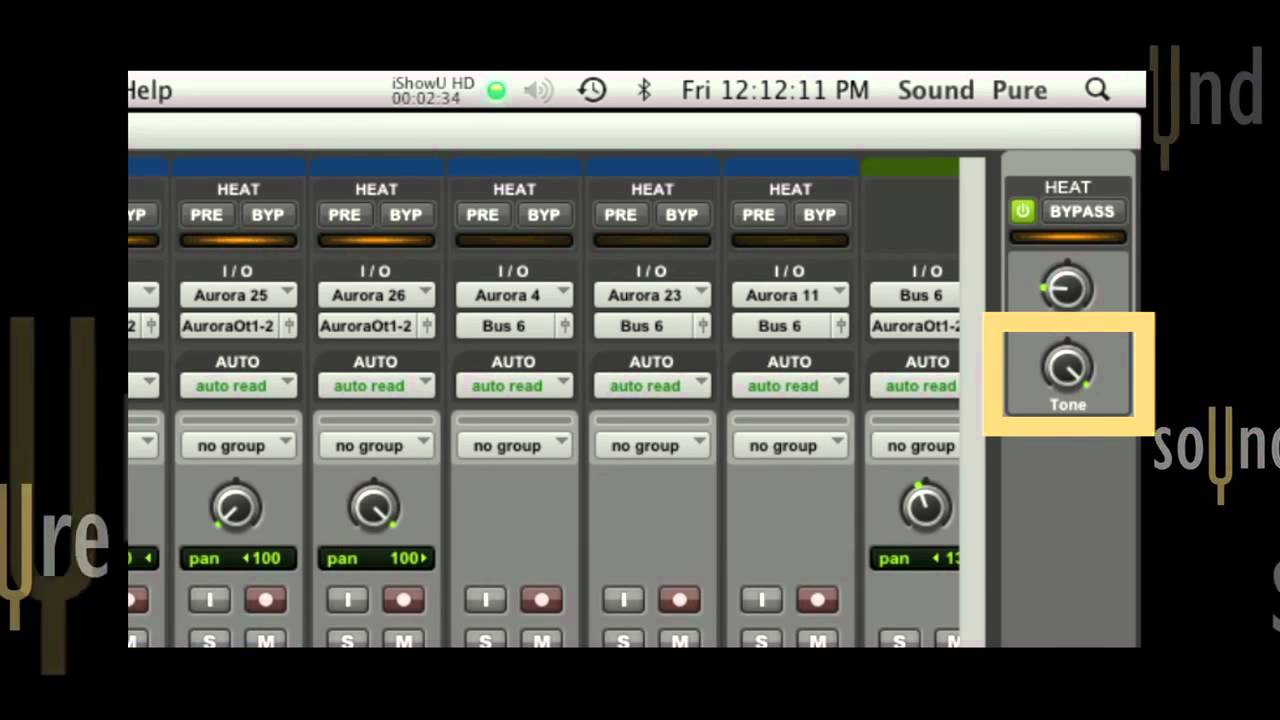Toggle BYP on the Aurora 11 channel

819,214
